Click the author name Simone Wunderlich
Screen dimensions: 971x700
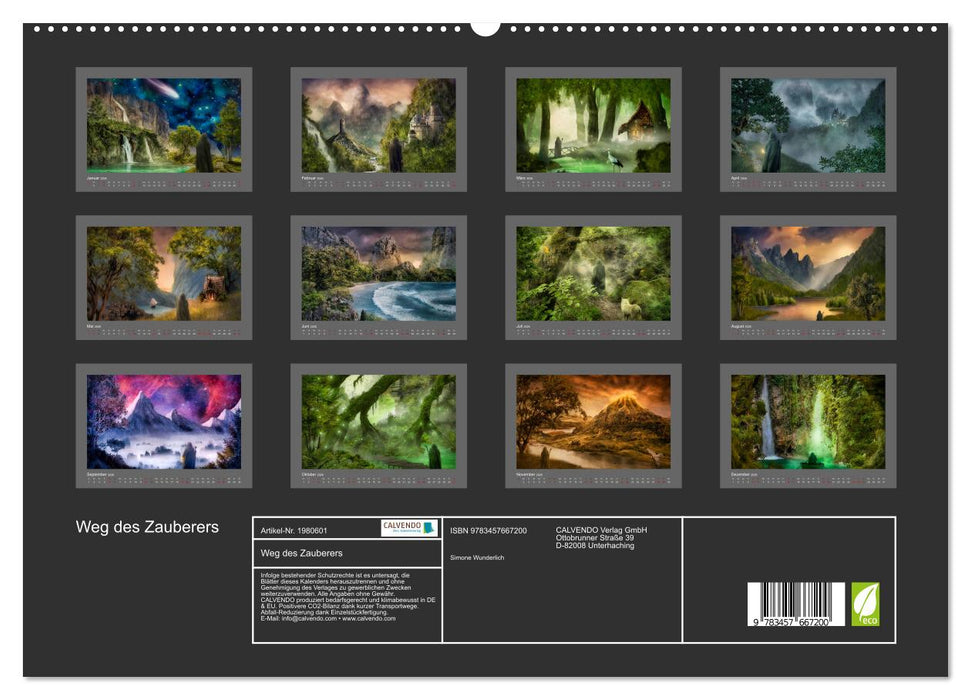tap(478, 557)
